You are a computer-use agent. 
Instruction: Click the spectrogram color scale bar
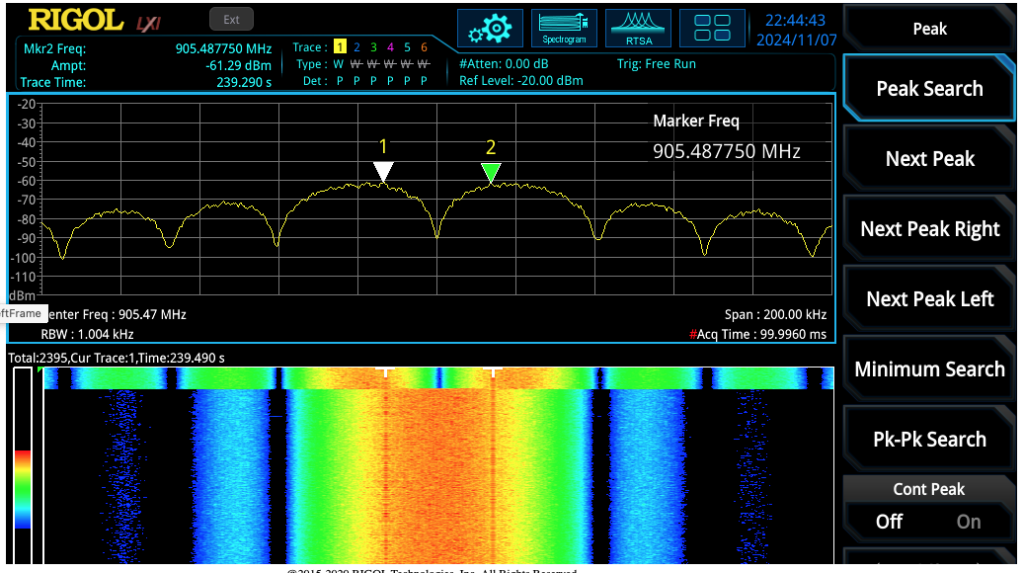22,489
